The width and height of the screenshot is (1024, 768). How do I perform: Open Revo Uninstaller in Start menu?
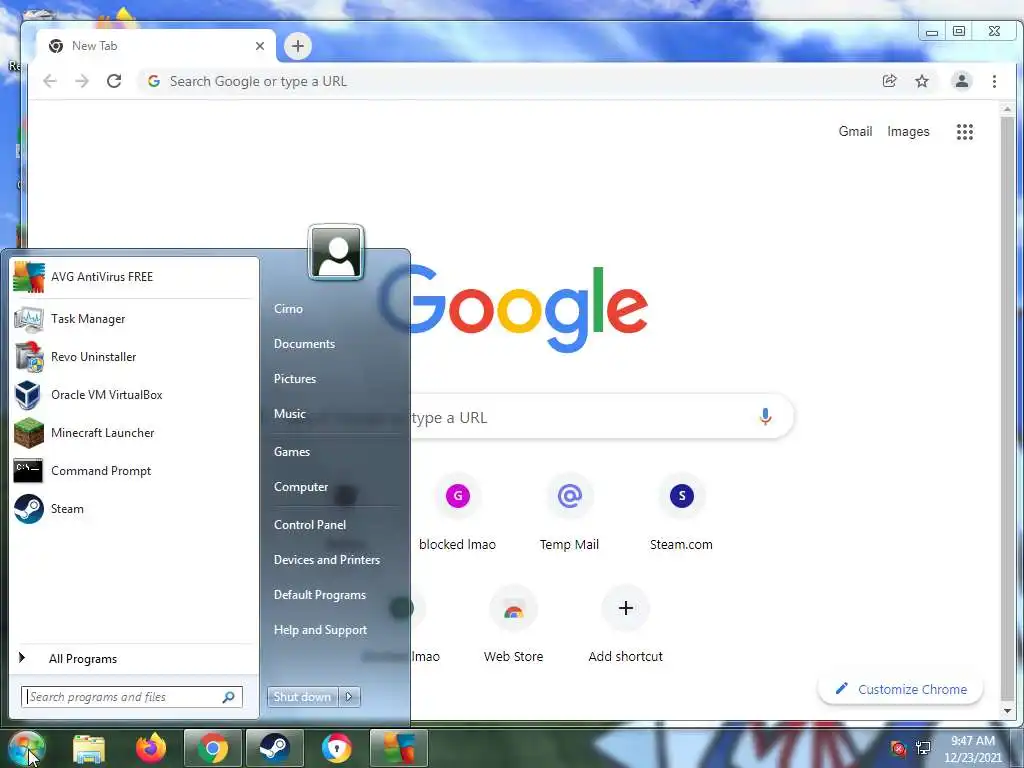[134, 357]
